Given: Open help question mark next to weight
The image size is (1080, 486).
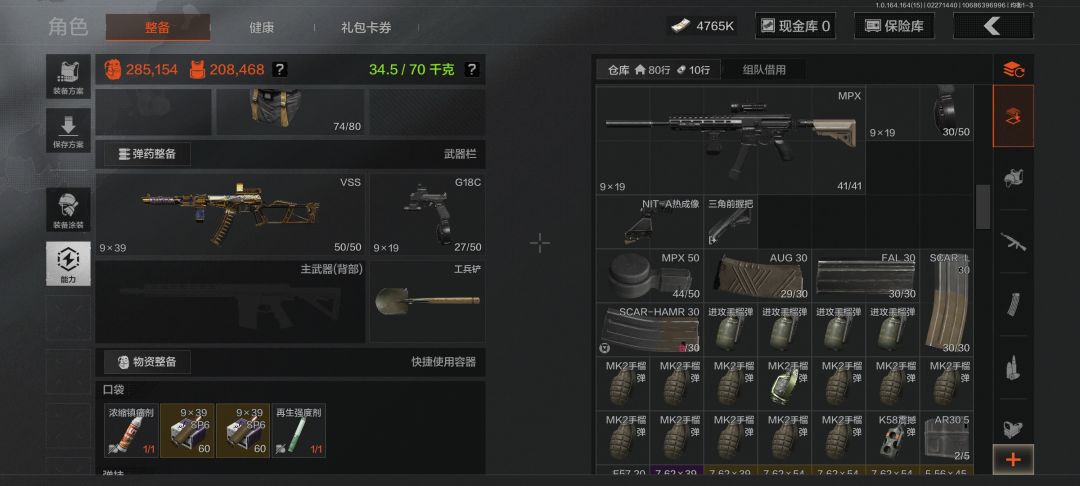Looking at the screenshot, I should click(471, 70).
